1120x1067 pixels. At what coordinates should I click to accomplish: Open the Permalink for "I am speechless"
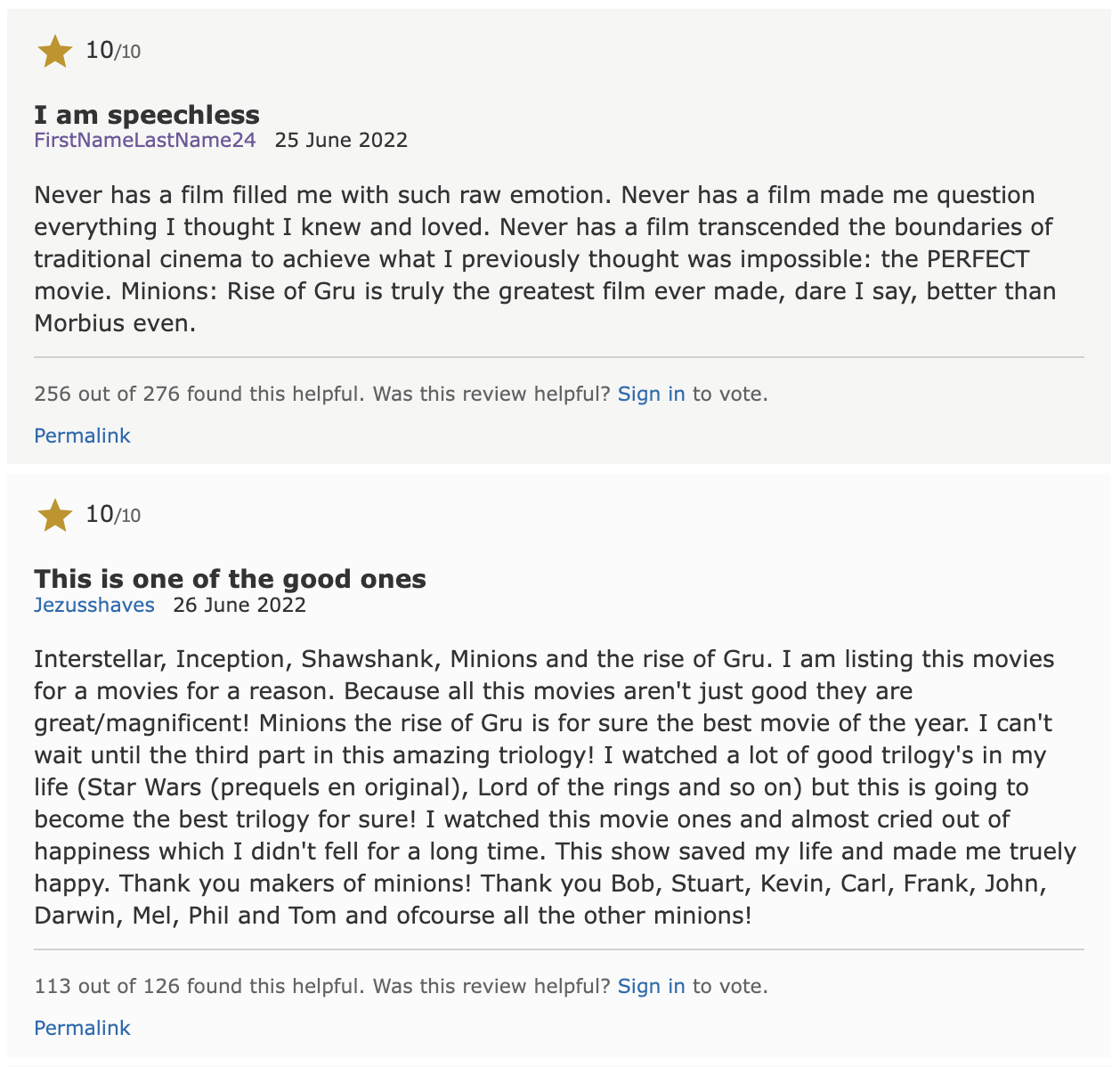pyautogui.click(x=82, y=436)
